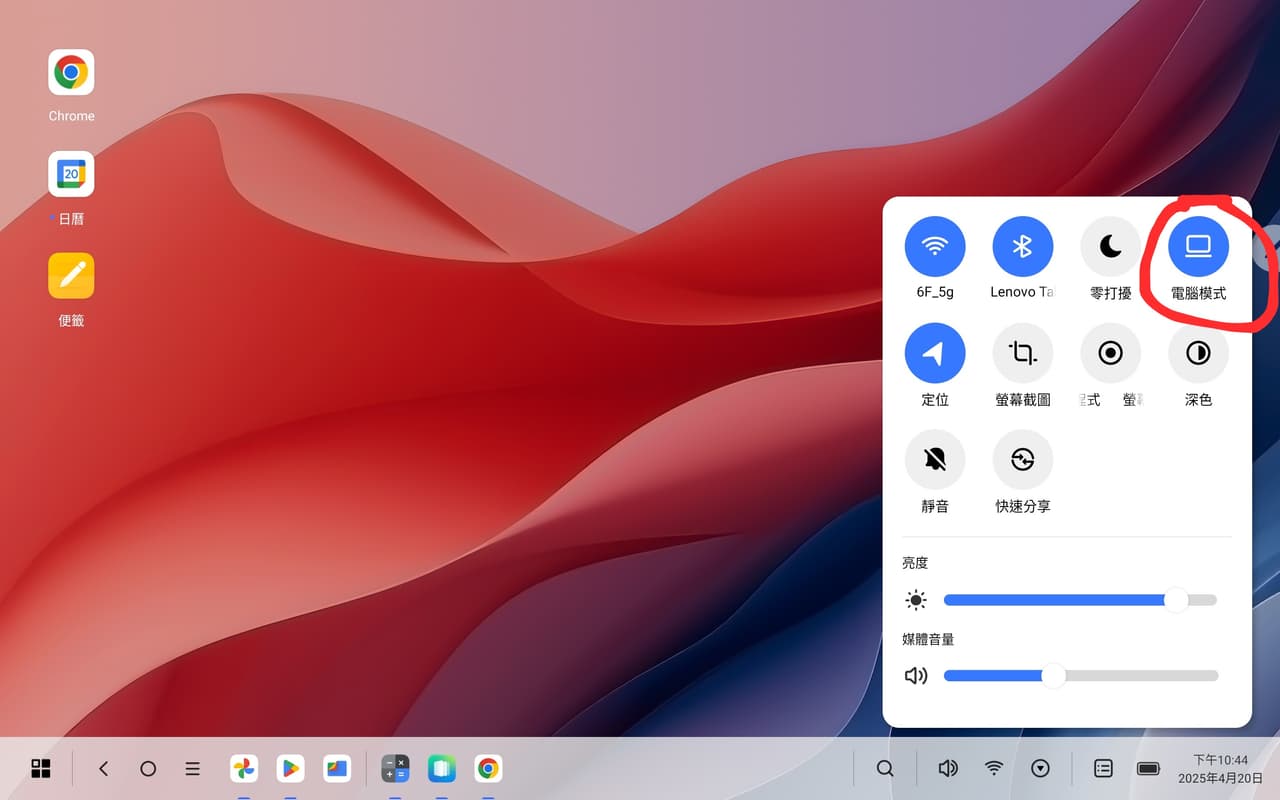Open Chrome from the desktop shortcut

[x=71, y=72]
